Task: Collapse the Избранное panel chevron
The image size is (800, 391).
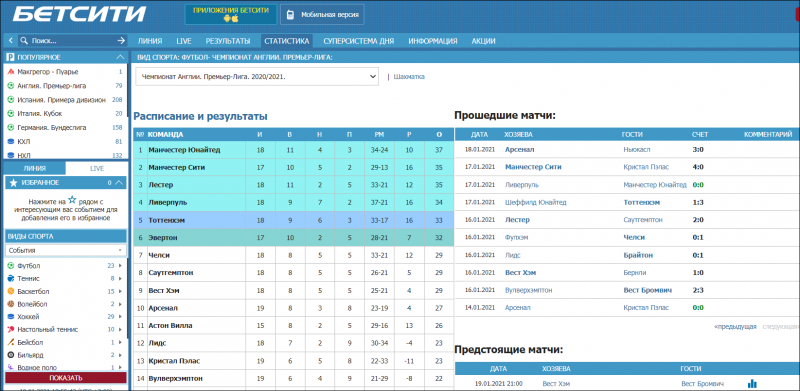Action: click(119, 182)
